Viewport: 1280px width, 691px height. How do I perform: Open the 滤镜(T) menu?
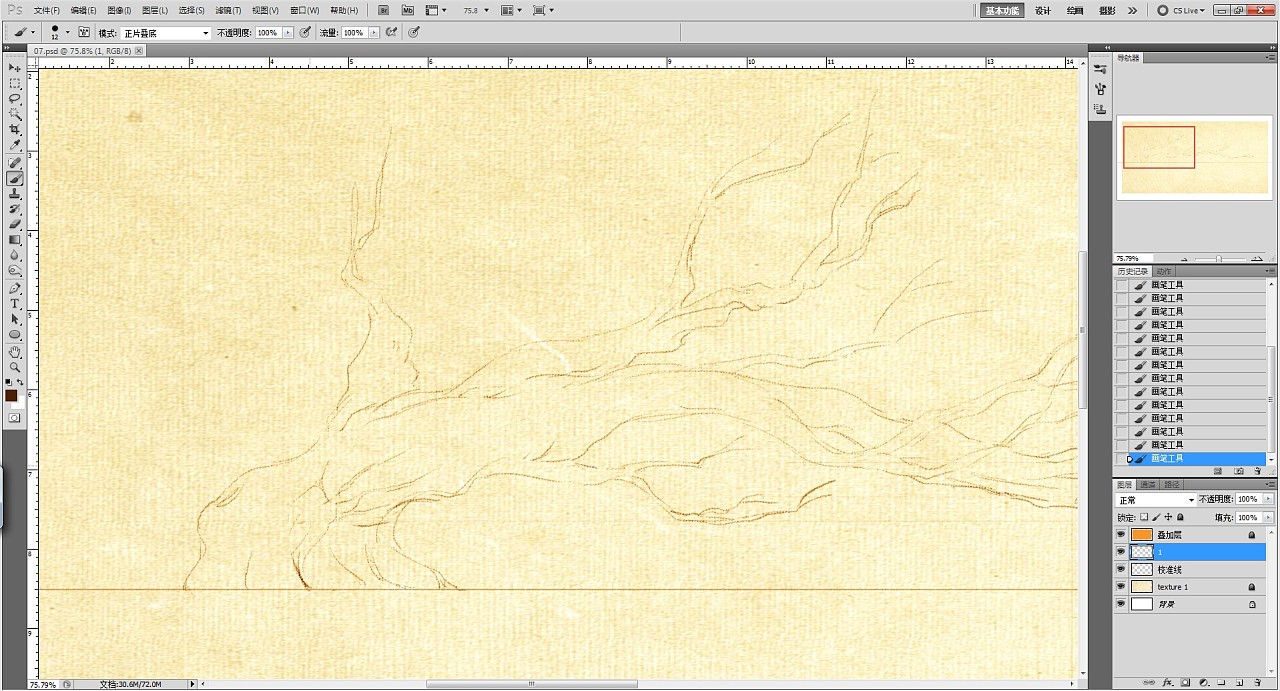229,10
